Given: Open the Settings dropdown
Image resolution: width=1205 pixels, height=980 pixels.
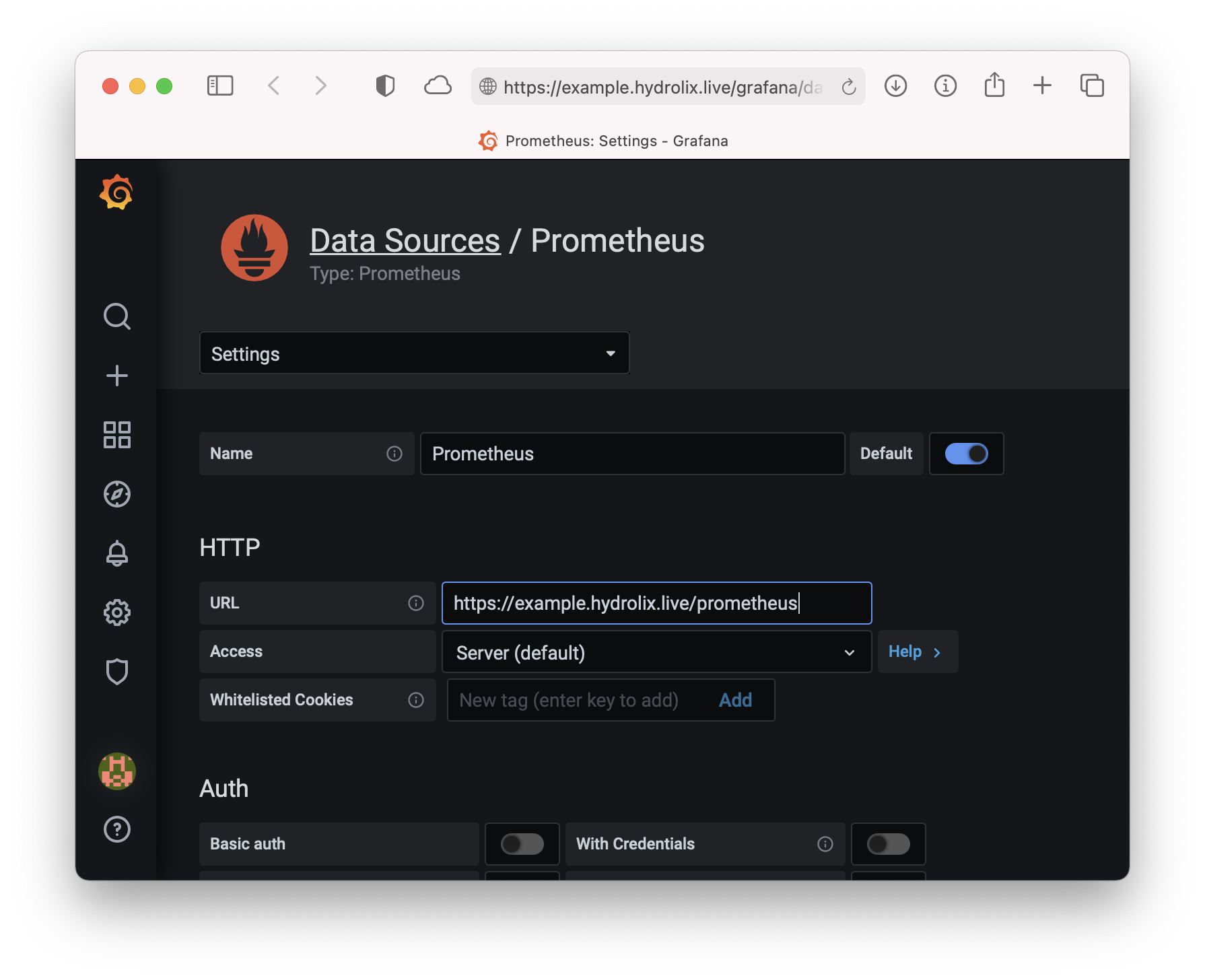Looking at the screenshot, I should point(415,353).
